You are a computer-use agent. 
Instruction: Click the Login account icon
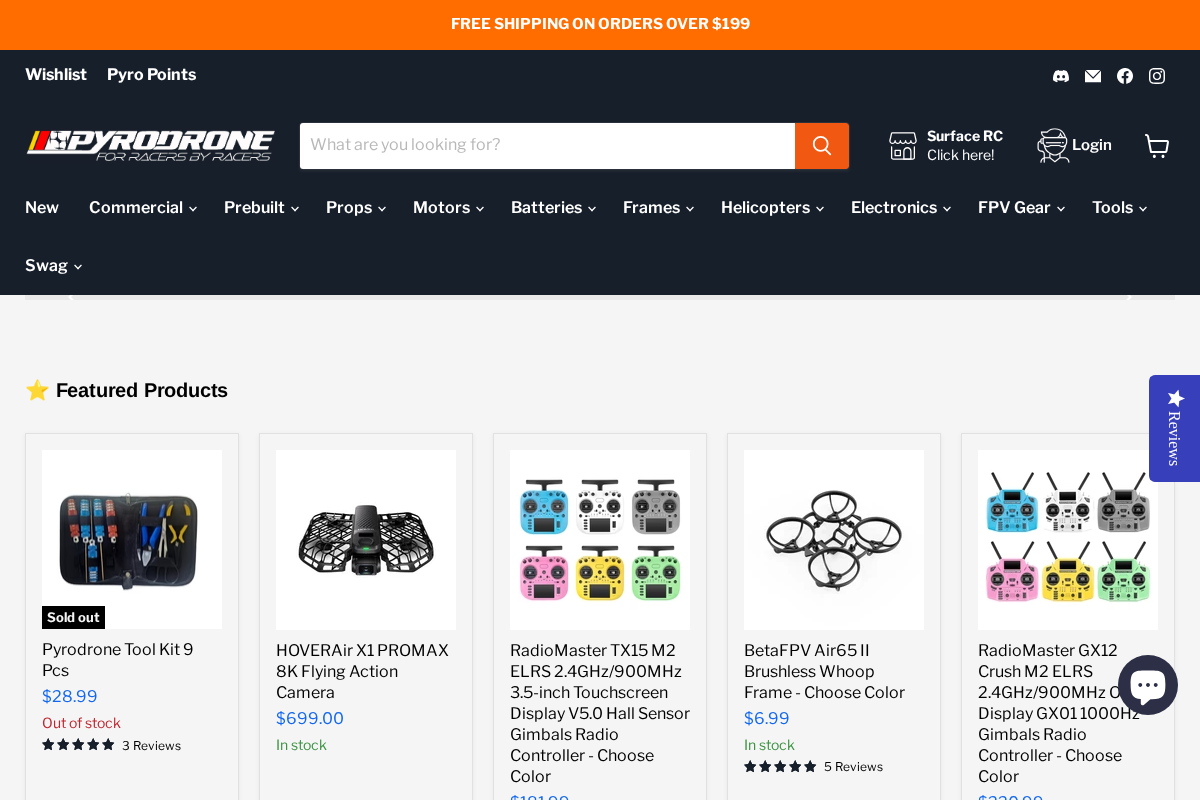[x=1052, y=145]
